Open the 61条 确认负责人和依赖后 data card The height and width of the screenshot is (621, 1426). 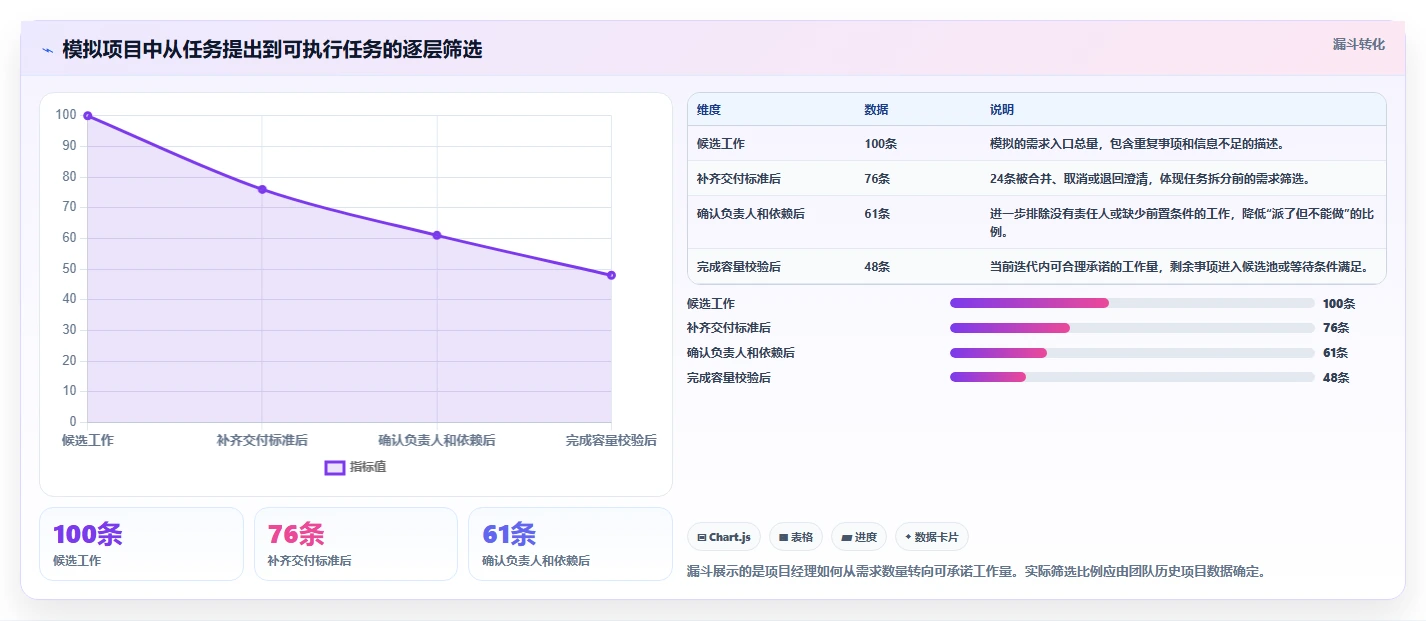[570, 544]
